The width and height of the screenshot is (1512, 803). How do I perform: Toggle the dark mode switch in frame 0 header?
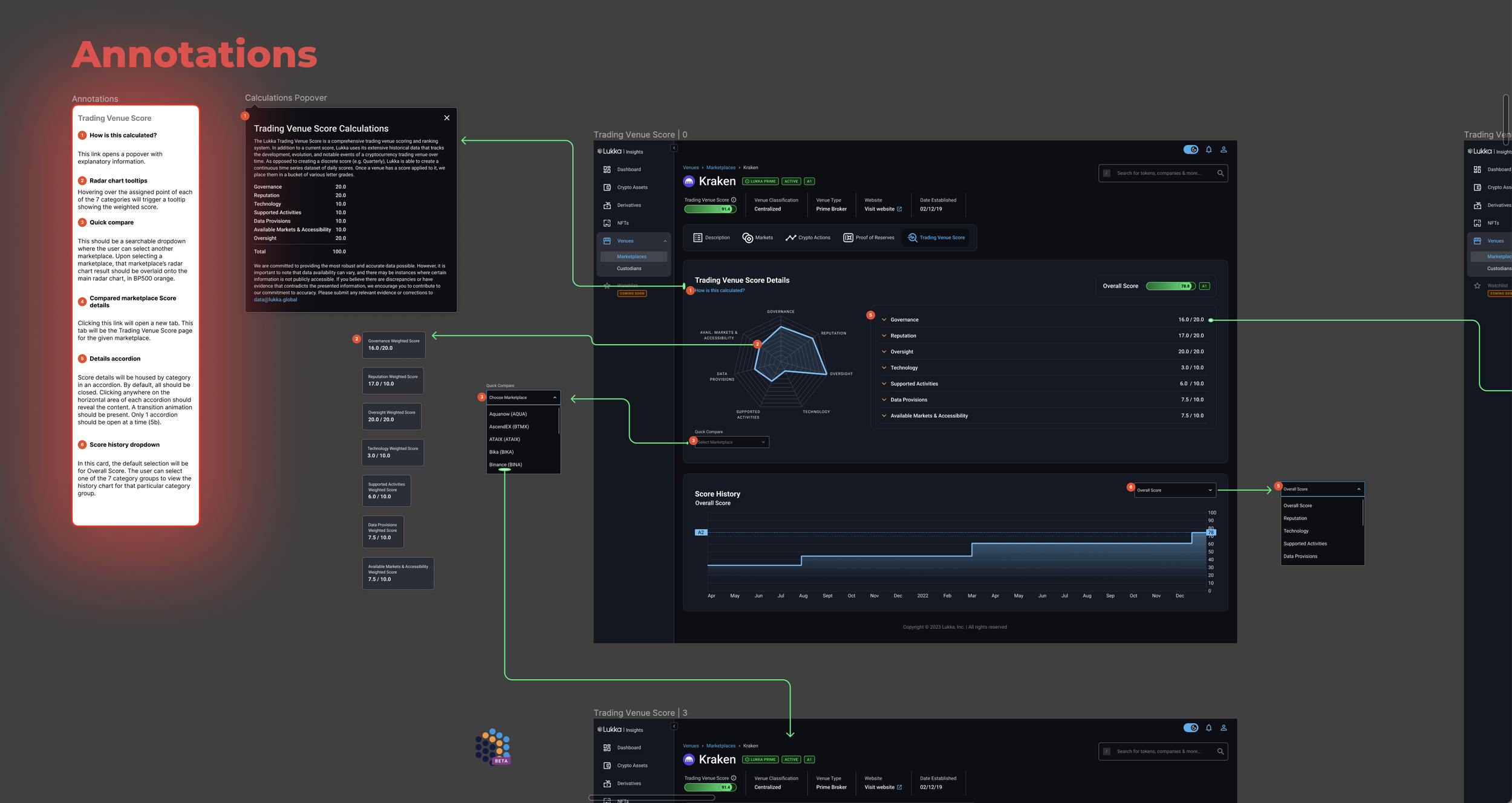(1190, 149)
